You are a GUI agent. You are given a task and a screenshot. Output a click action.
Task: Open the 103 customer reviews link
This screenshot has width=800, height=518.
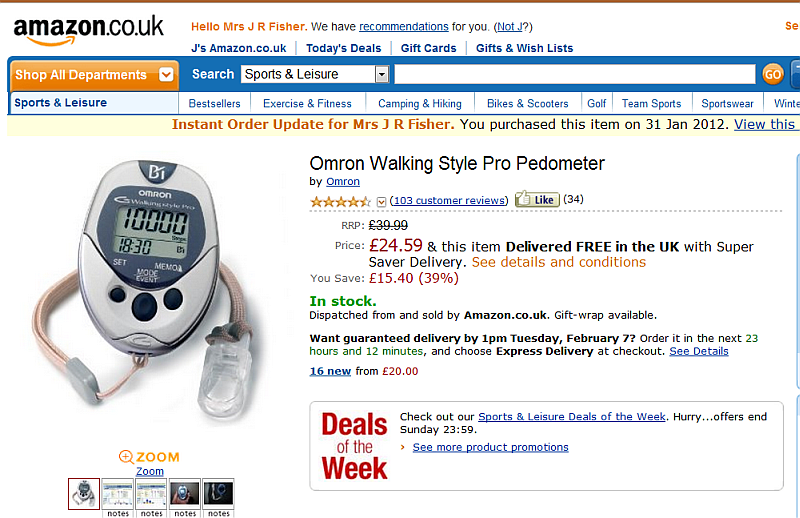[449, 201]
